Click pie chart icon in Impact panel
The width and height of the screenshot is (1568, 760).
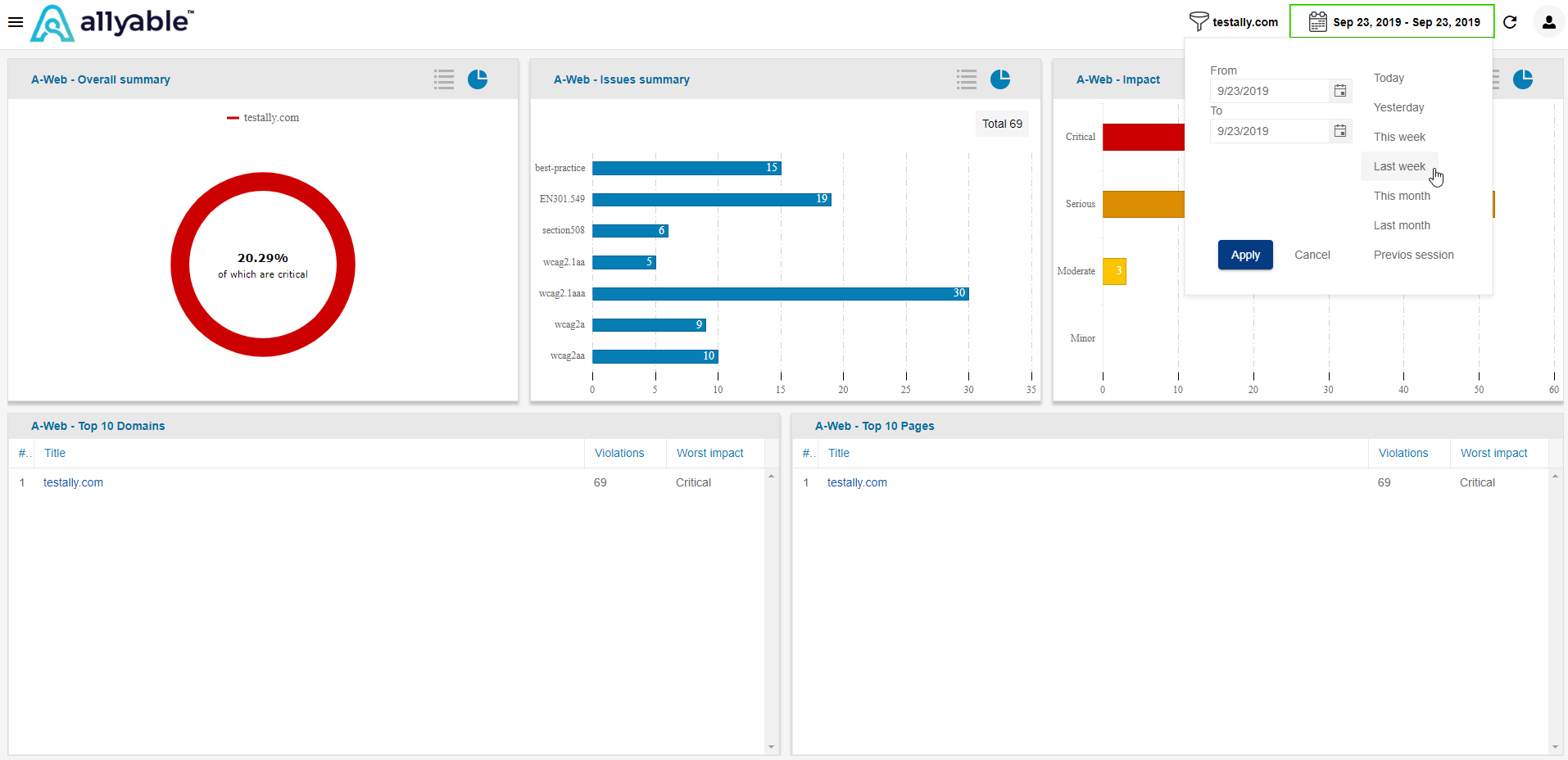[1523, 79]
